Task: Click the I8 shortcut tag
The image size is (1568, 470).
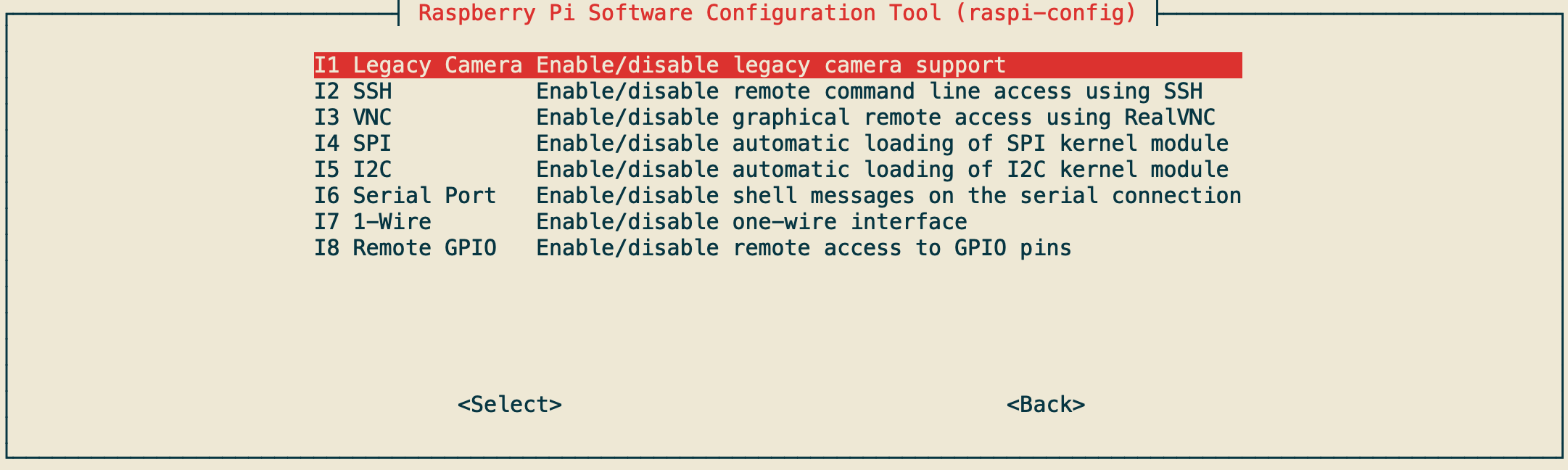Action: (326, 248)
